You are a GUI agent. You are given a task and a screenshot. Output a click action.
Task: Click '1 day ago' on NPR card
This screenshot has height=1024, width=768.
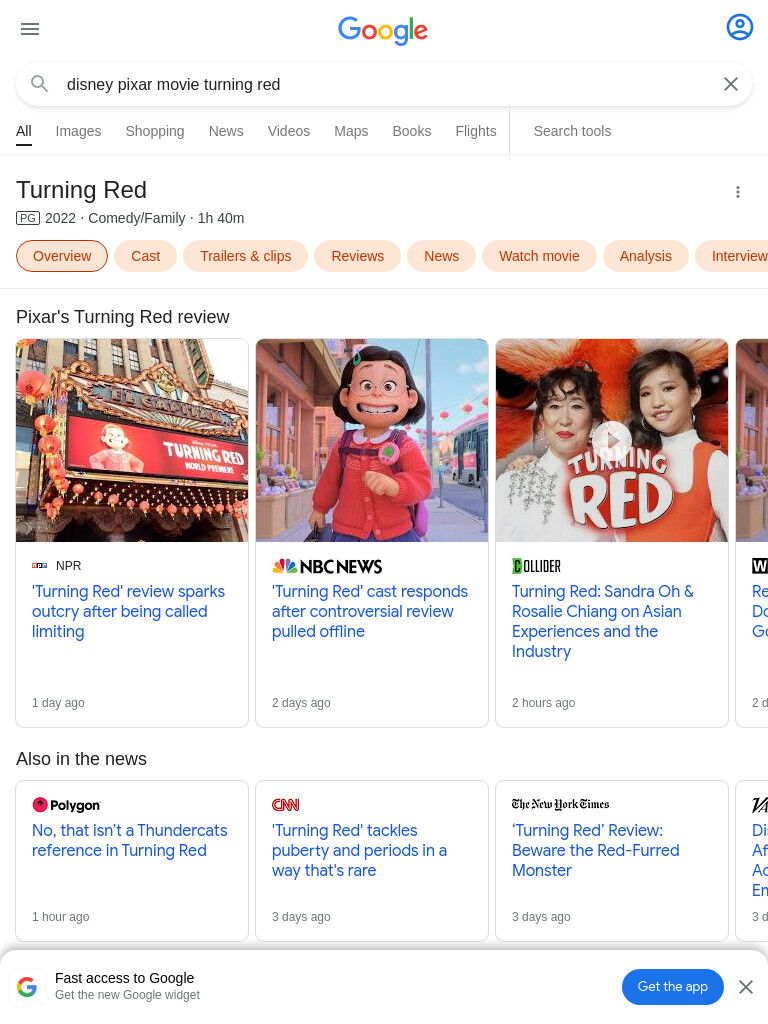(x=58, y=703)
